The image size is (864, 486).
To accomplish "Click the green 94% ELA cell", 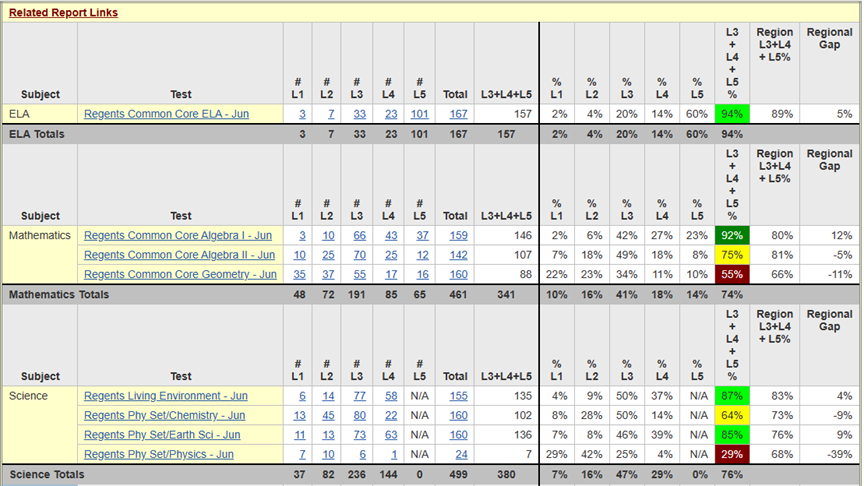I will point(732,114).
